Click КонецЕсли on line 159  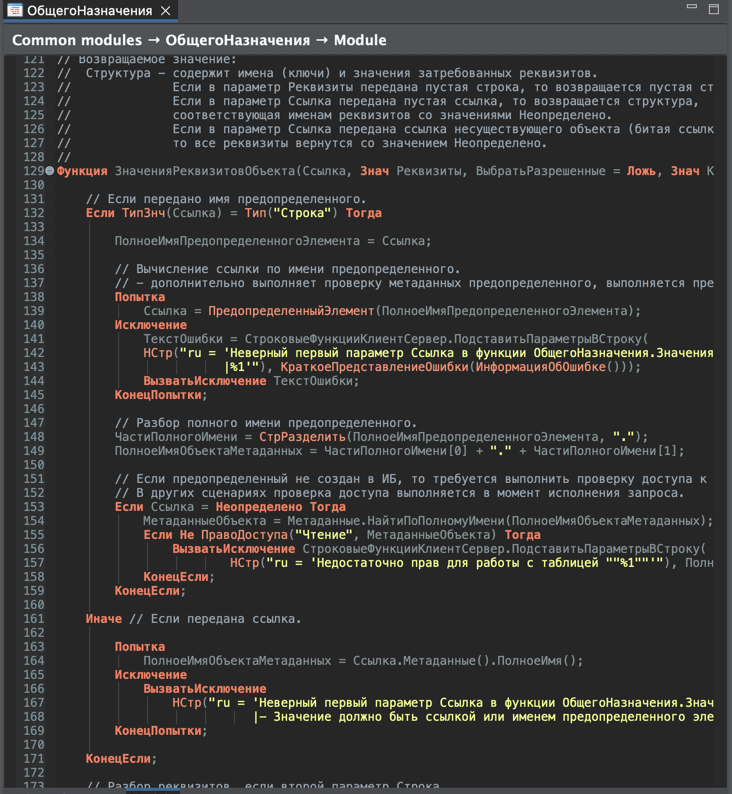pyautogui.click(x=147, y=591)
